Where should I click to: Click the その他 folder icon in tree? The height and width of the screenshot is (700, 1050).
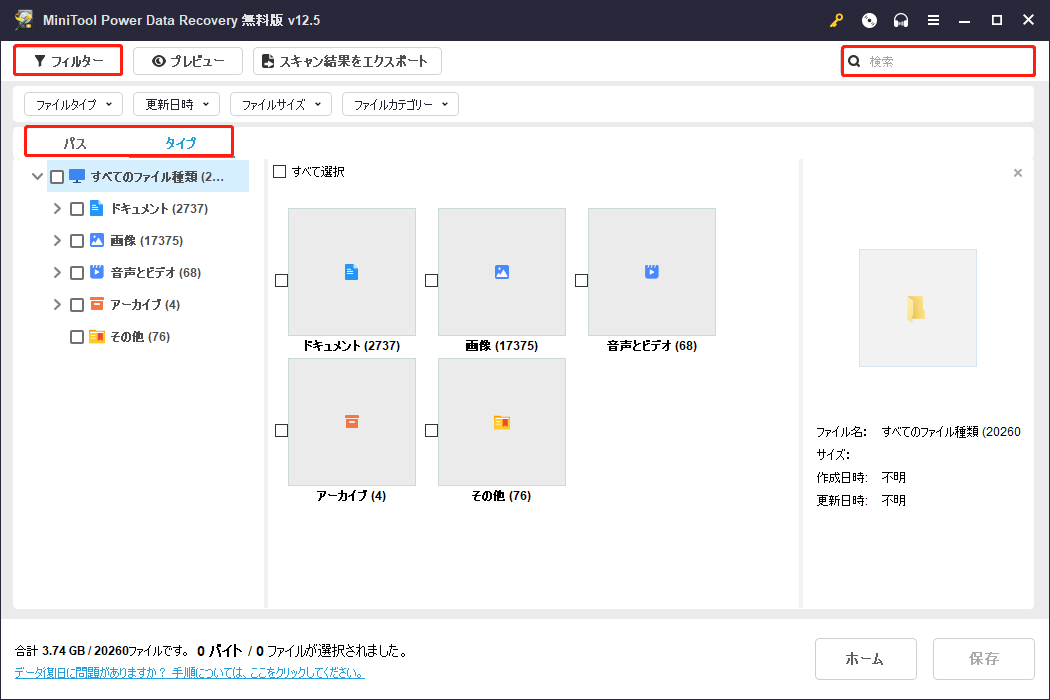[x=96, y=336]
